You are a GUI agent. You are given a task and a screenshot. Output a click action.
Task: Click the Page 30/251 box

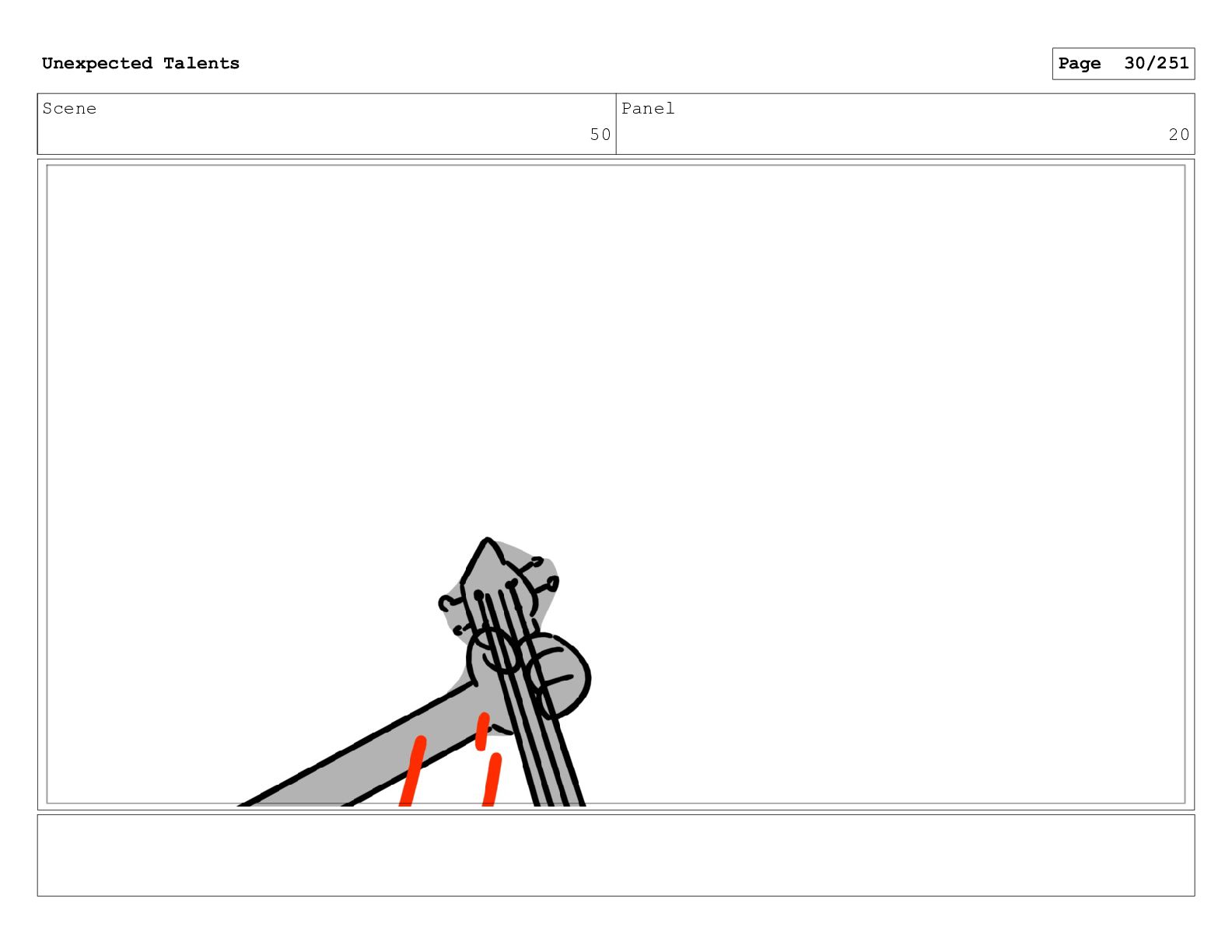[1123, 64]
